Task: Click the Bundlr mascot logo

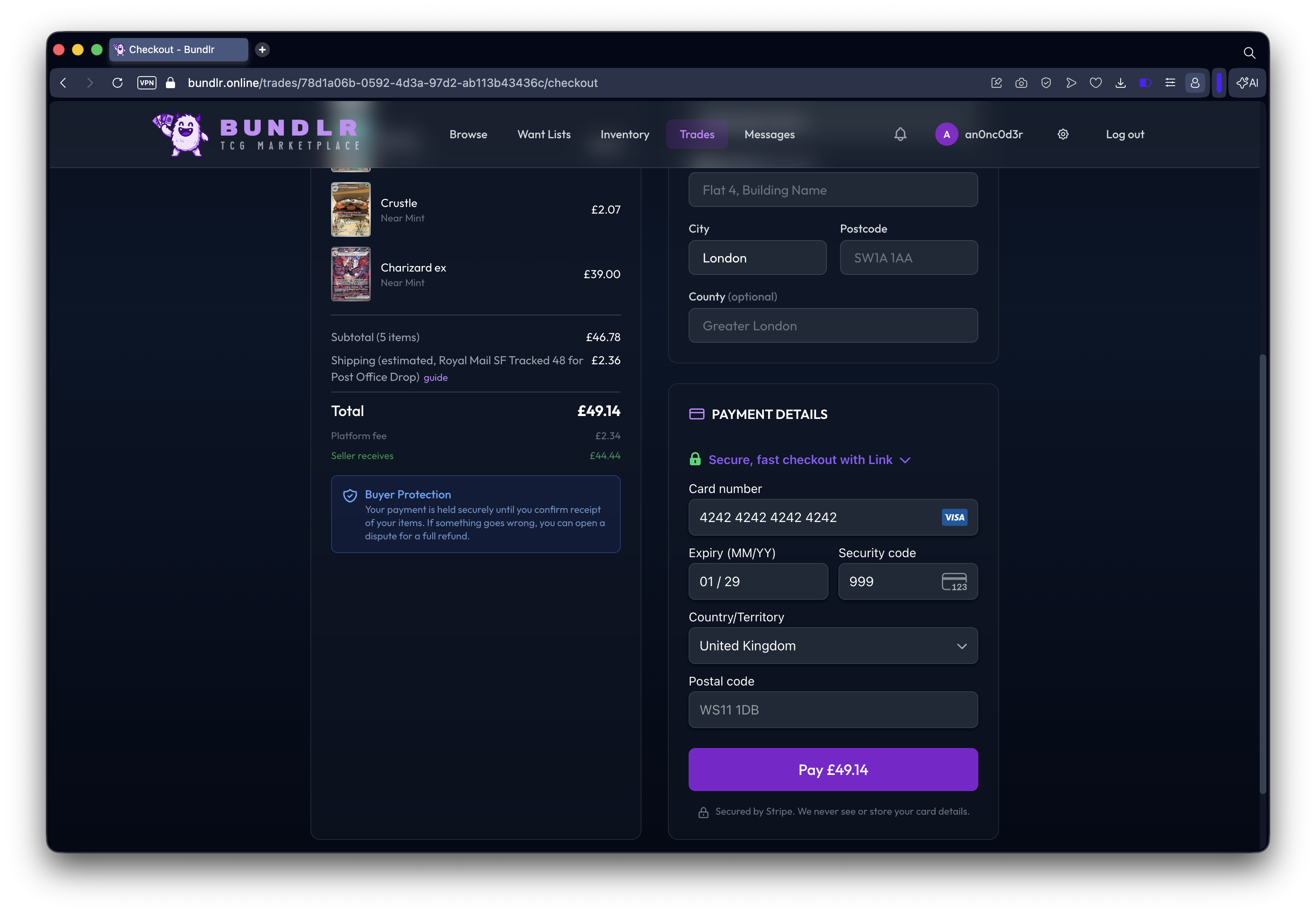Action: point(180,134)
